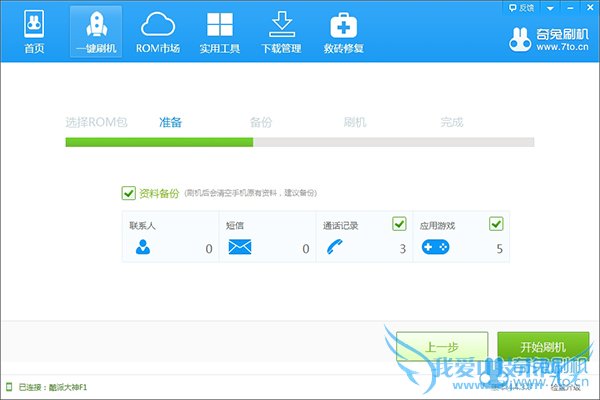Click the 应用游戏 count value 5

pos(499,249)
